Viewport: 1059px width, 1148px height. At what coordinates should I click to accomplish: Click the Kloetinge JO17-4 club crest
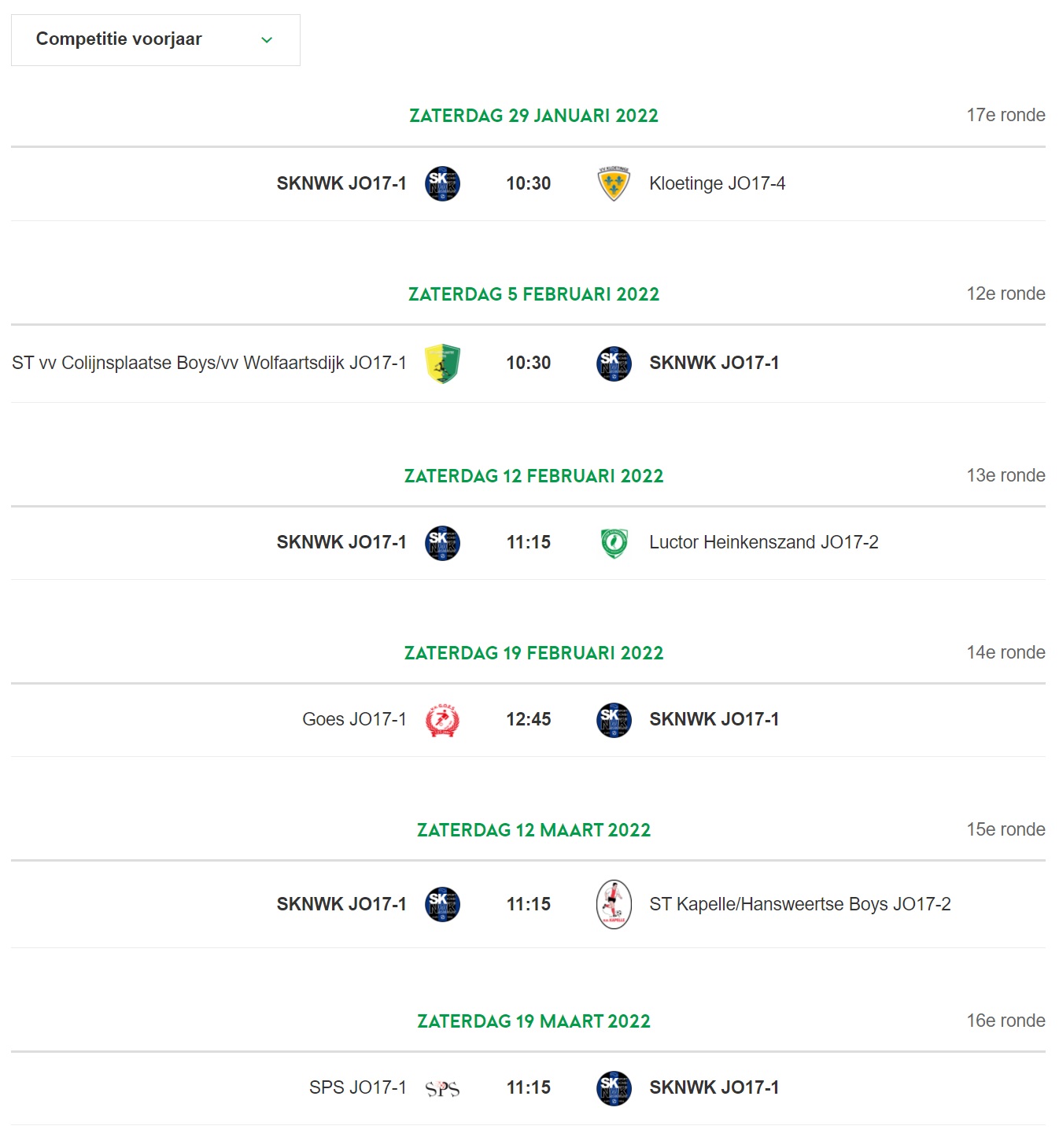tap(614, 183)
